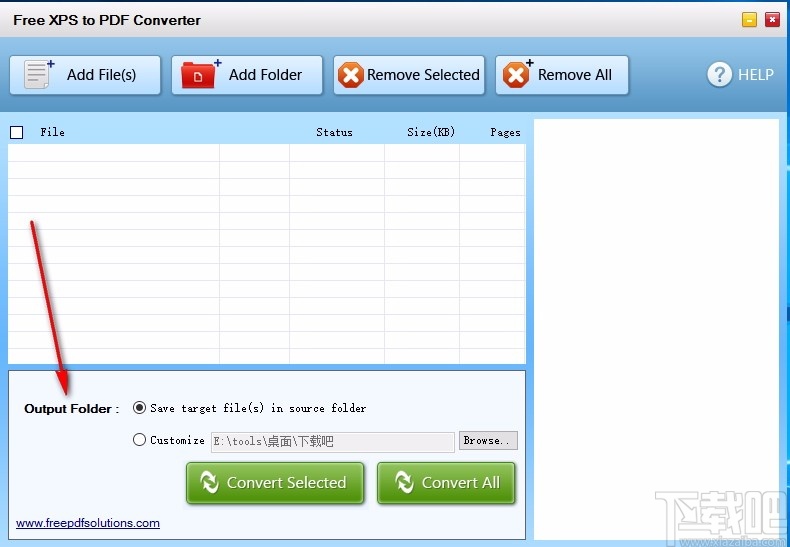Click the Remove Selected X icon
The width and height of the screenshot is (790, 547).
pos(351,75)
